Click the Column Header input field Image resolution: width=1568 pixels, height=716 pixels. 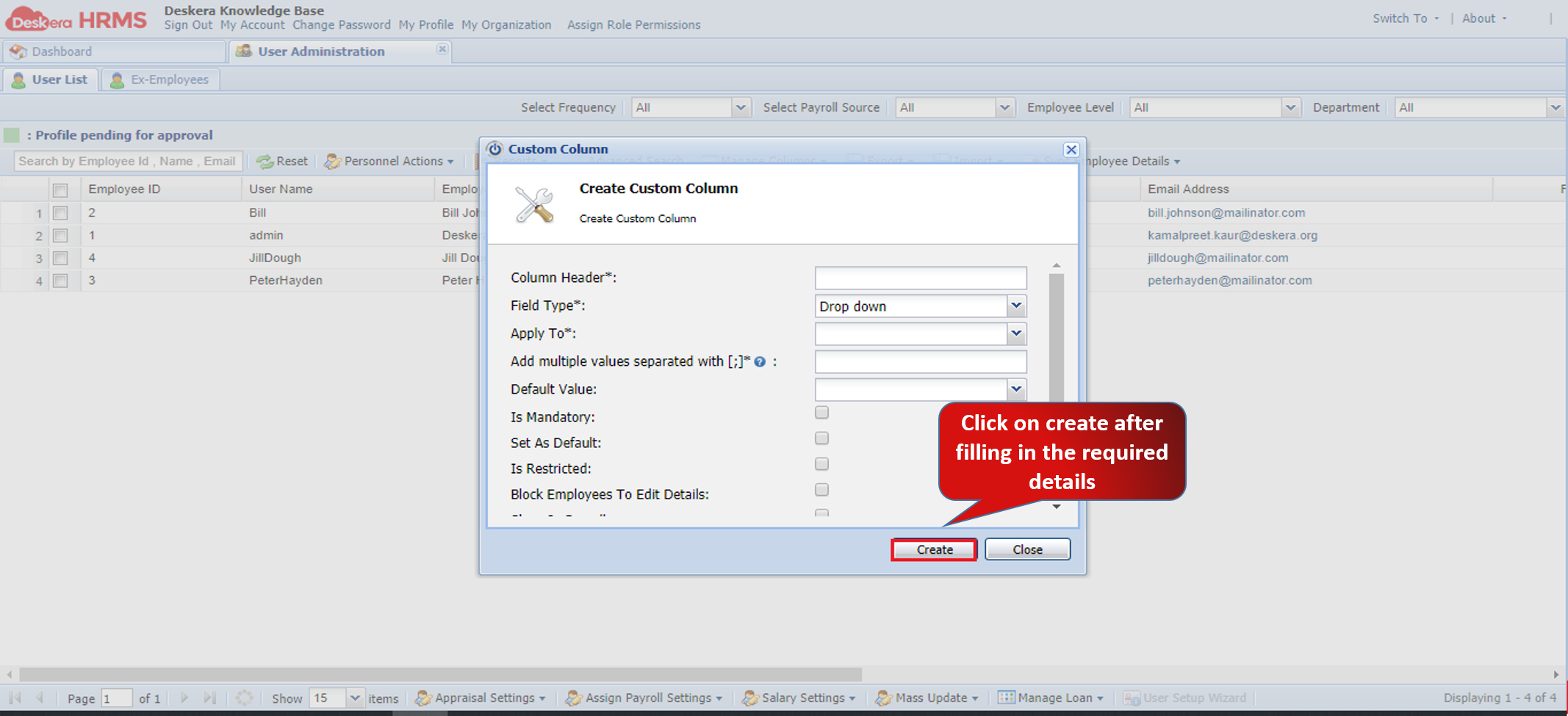point(921,278)
